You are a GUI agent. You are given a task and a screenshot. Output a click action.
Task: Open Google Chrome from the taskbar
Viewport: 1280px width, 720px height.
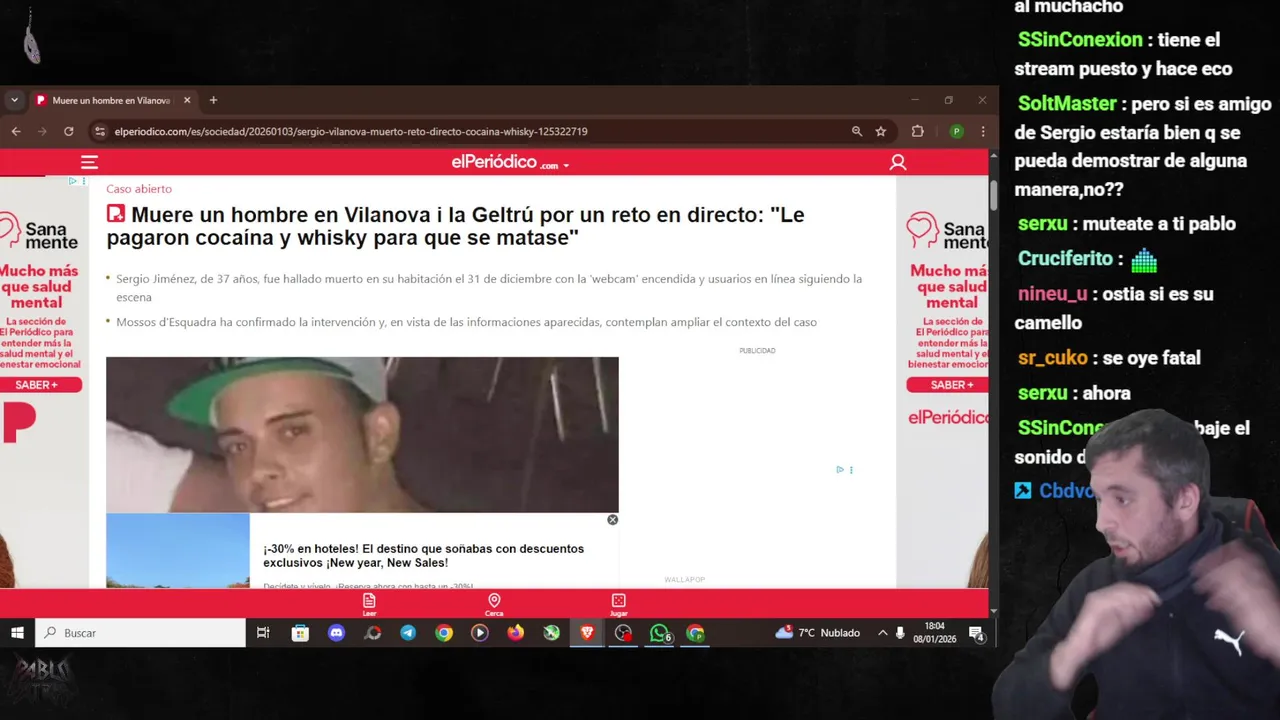(444, 633)
